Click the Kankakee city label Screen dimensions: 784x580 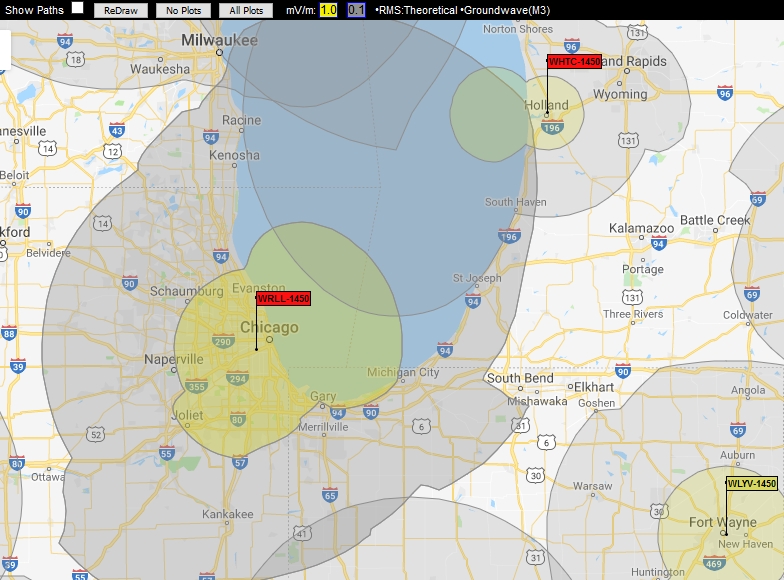[228, 514]
